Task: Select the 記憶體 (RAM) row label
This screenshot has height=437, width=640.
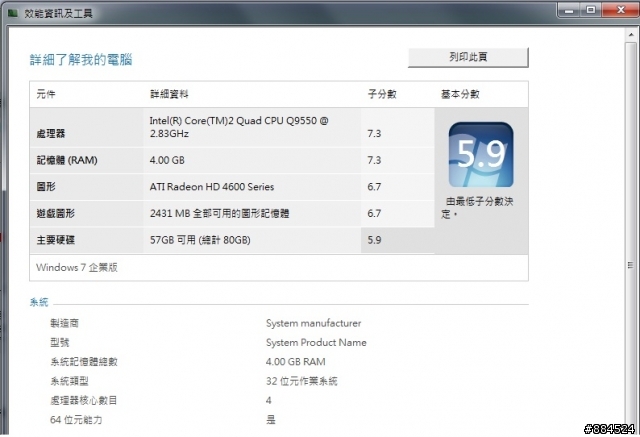Action: (67, 160)
